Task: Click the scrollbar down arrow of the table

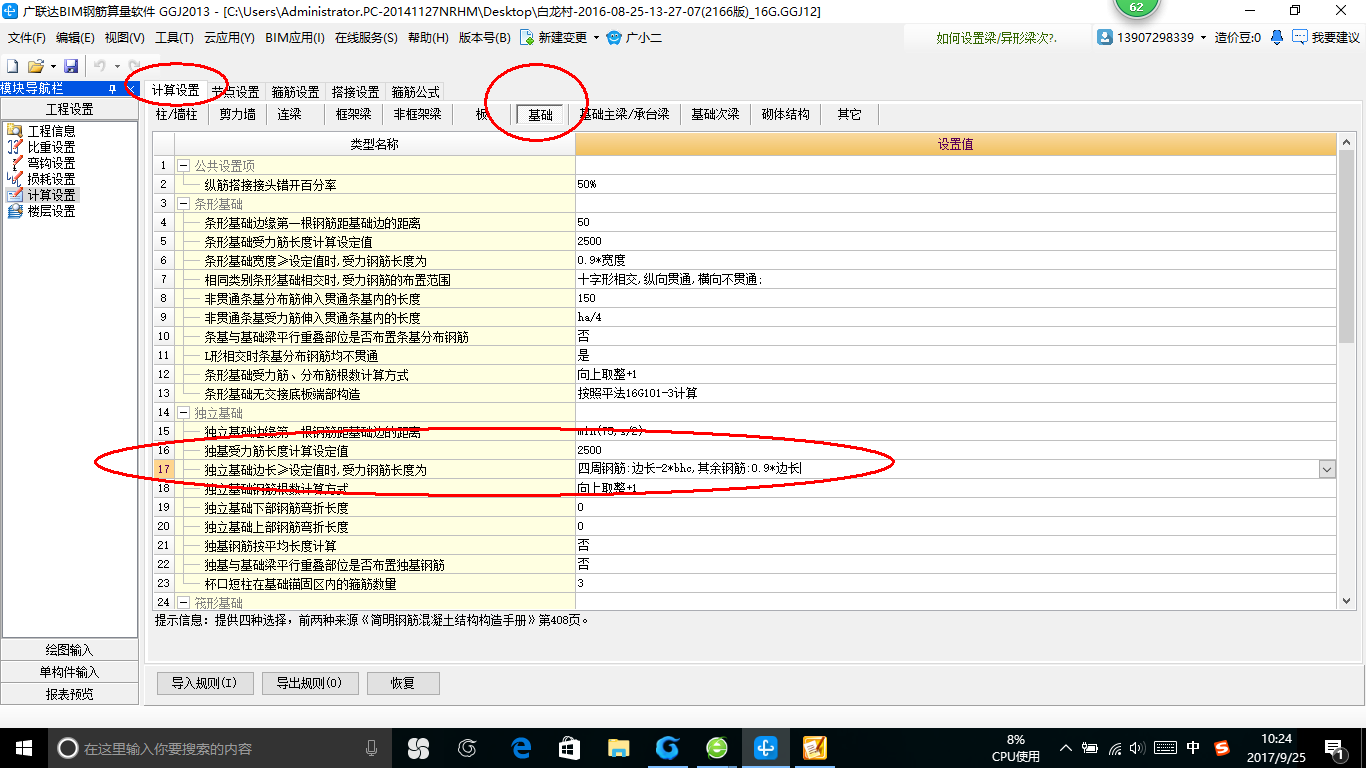Action: tap(1346, 601)
